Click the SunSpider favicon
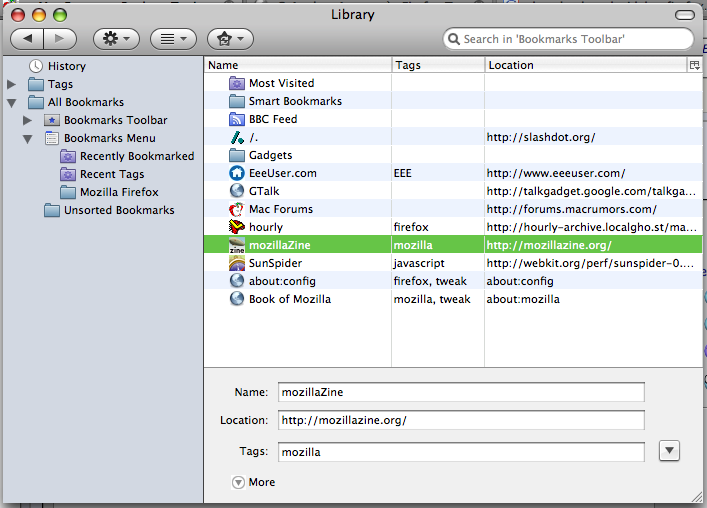The width and height of the screenshot is (707, 508). [x=237, y=263]
